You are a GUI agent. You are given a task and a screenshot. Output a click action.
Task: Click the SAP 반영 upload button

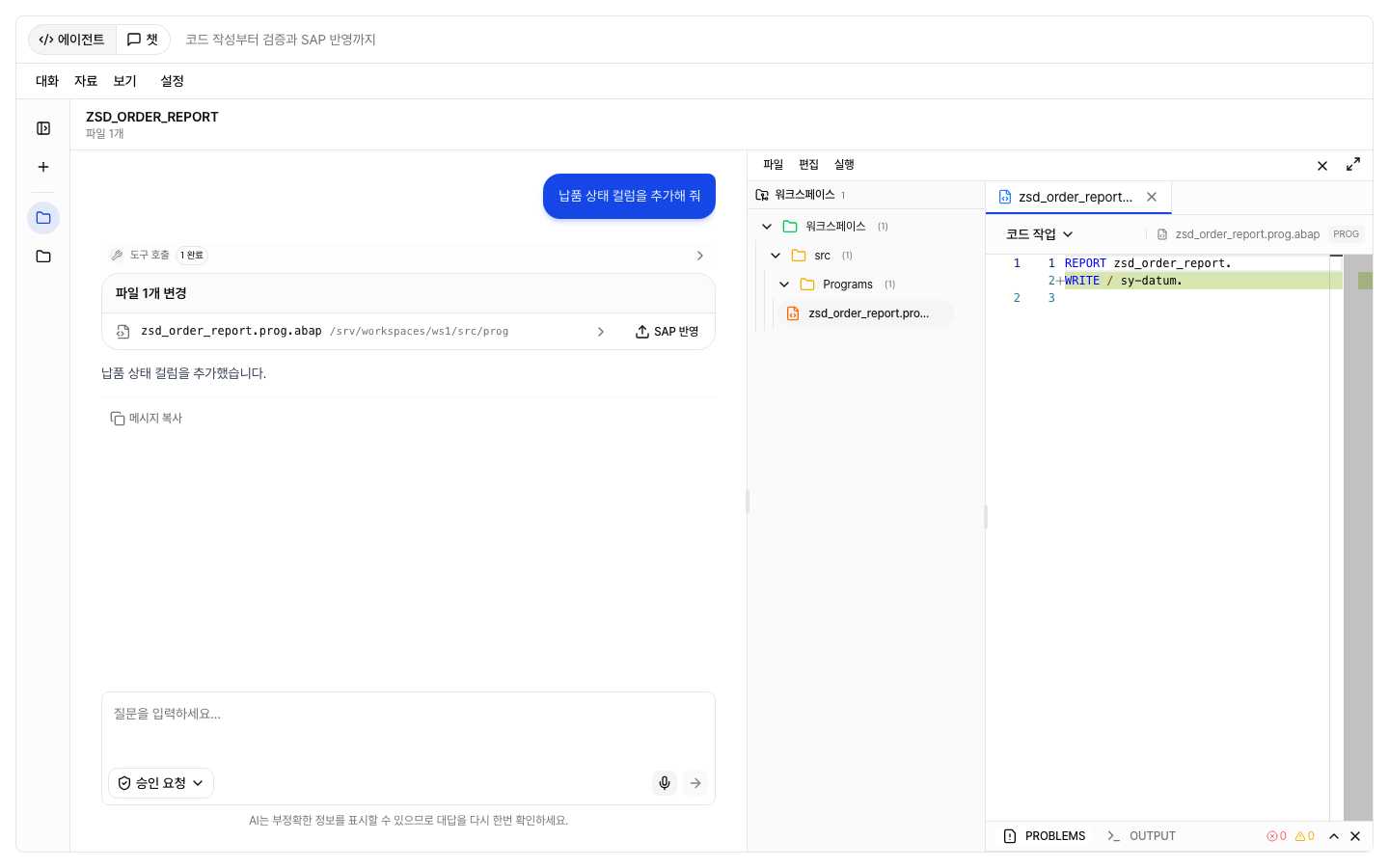tap(667, 332)
